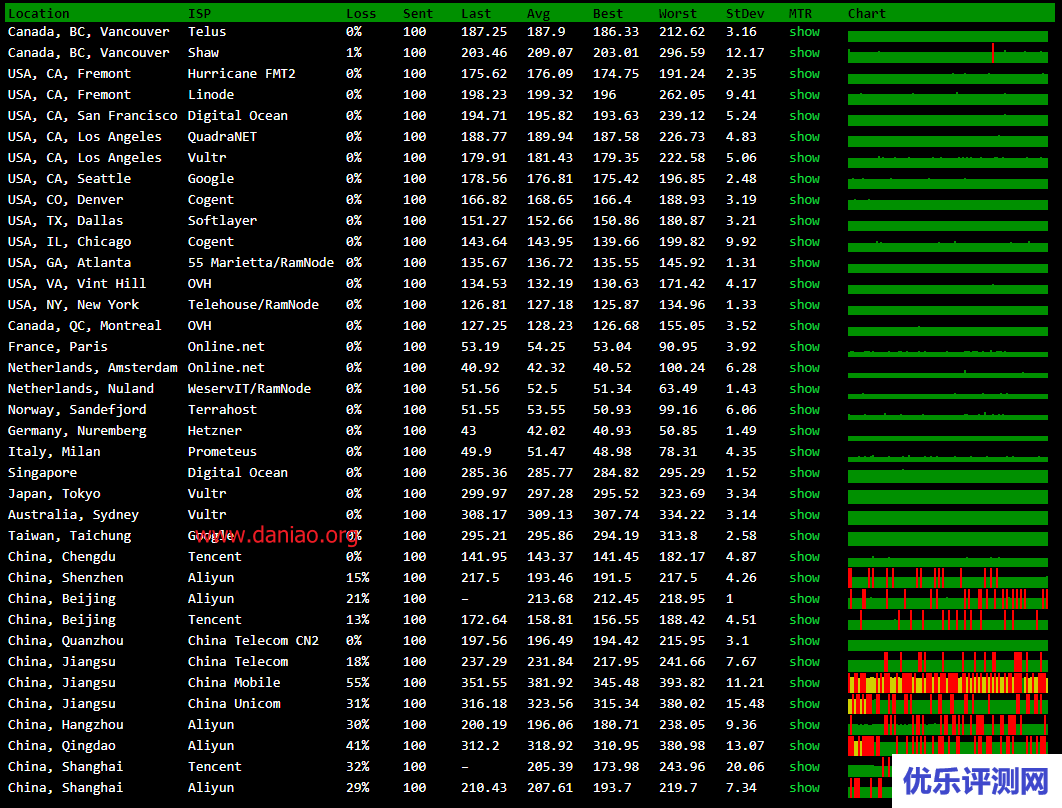Click the Loss column header
This screenshot has height=808, width=1062.
point(360,14)
